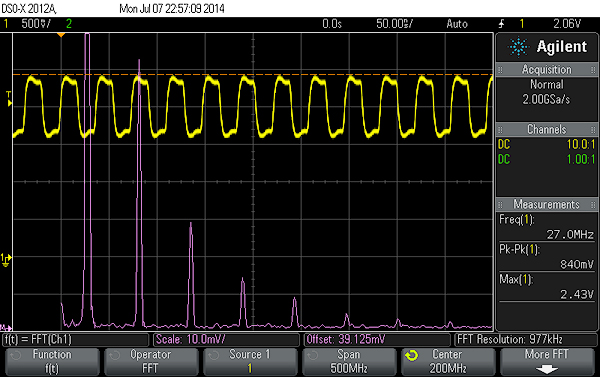Viewport: 600px width, 377px height.
Task: Open the Source 1 softkey selector
Action: click(x=250, y=362)
